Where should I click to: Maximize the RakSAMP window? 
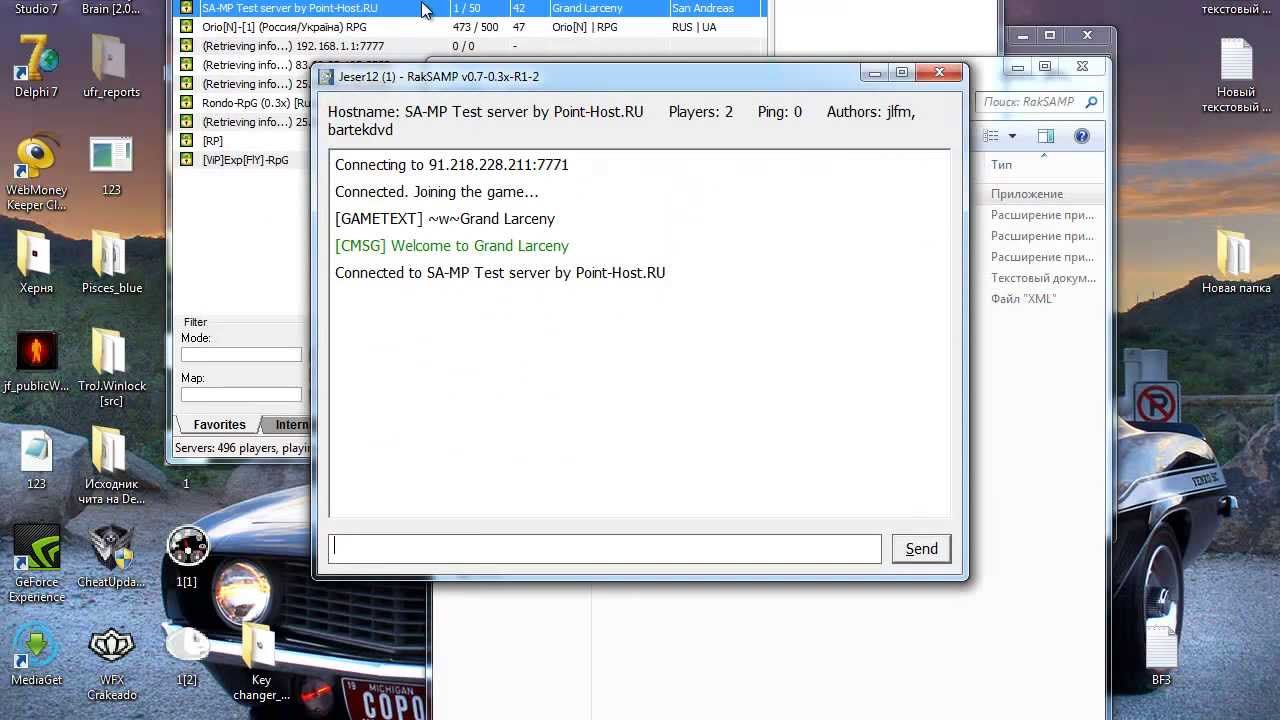(902, 72)
